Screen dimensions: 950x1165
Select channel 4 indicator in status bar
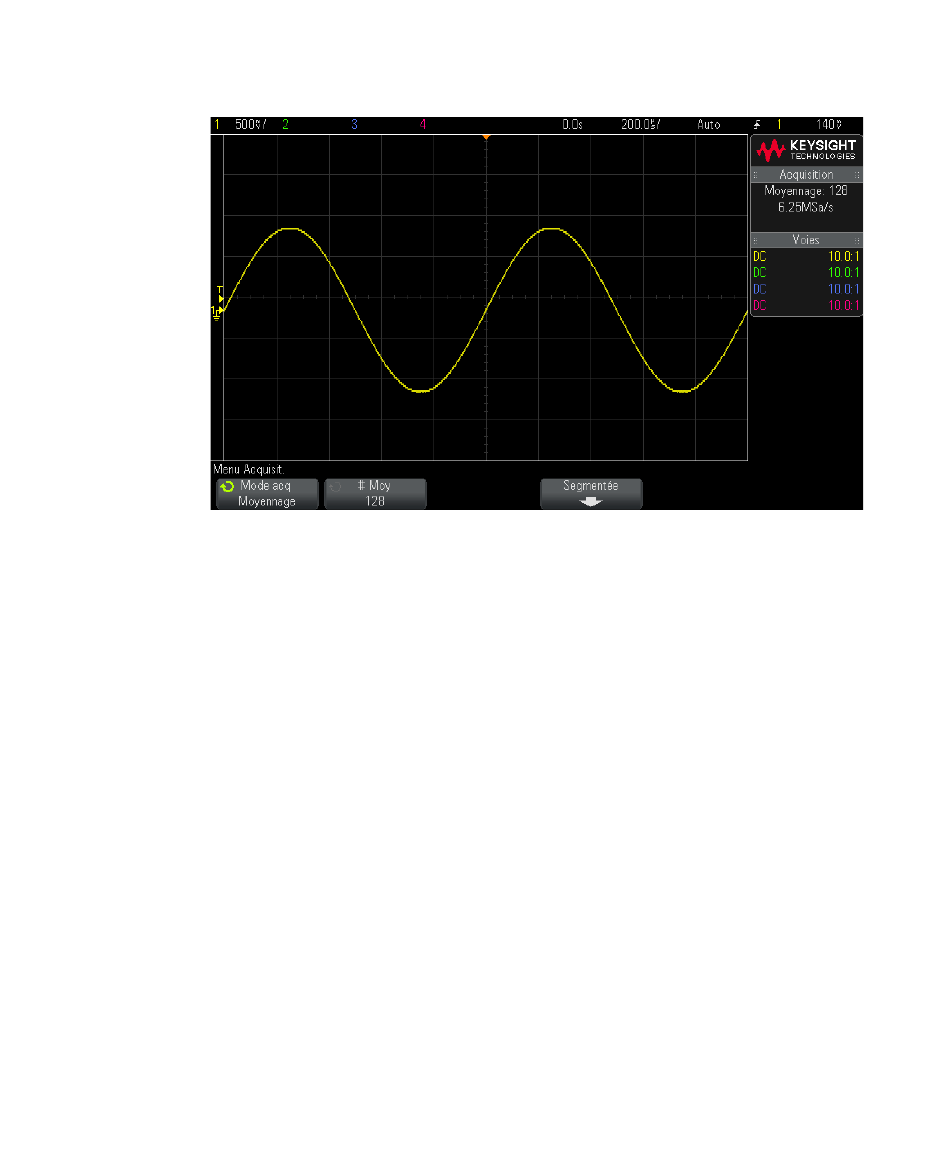(x=423, y=125)
